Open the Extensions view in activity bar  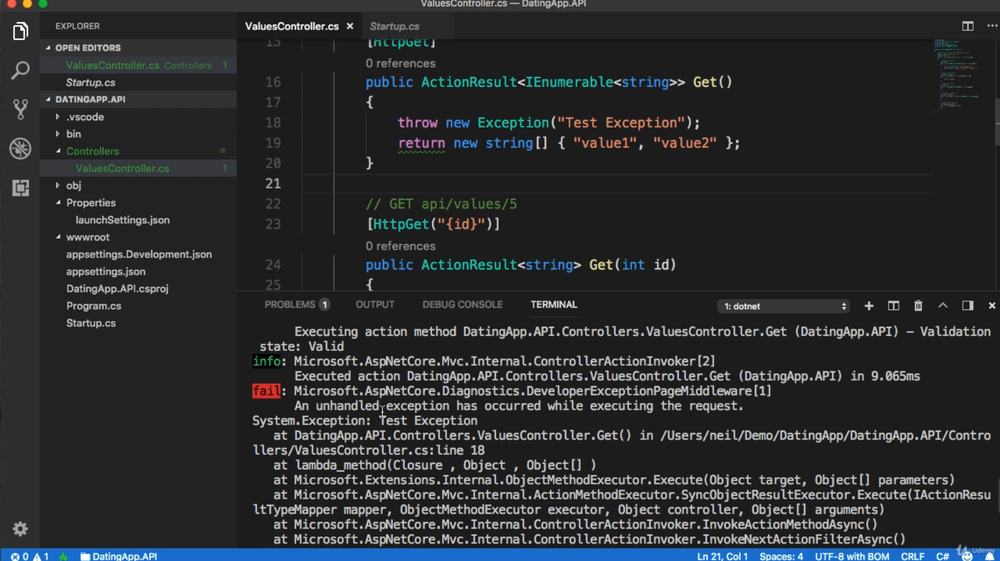click(x=20, y=188)
